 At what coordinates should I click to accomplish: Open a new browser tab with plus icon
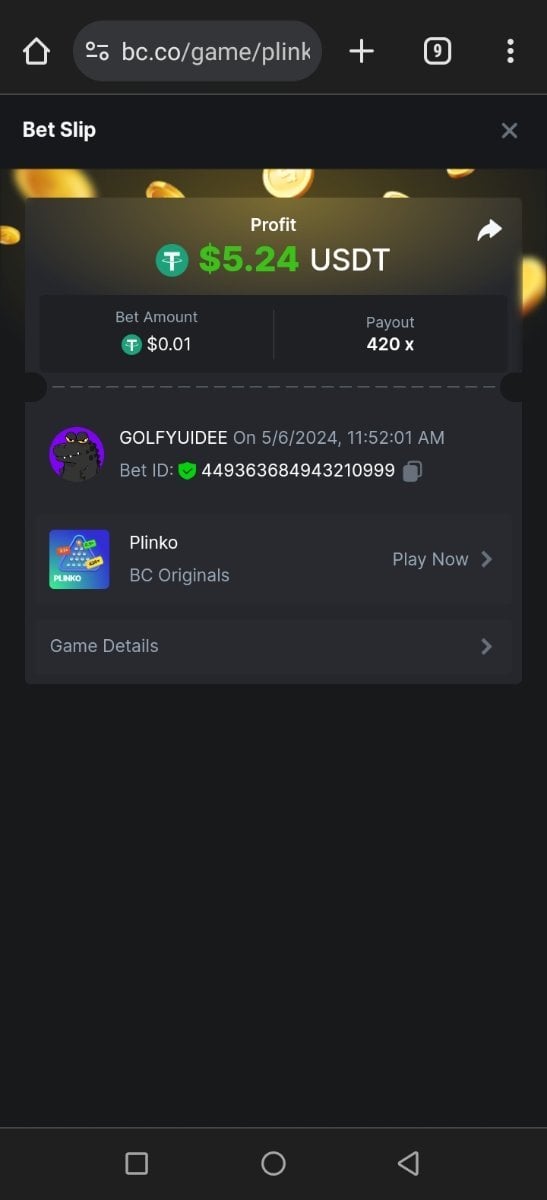pyautogui.click(x=361, y=51)
